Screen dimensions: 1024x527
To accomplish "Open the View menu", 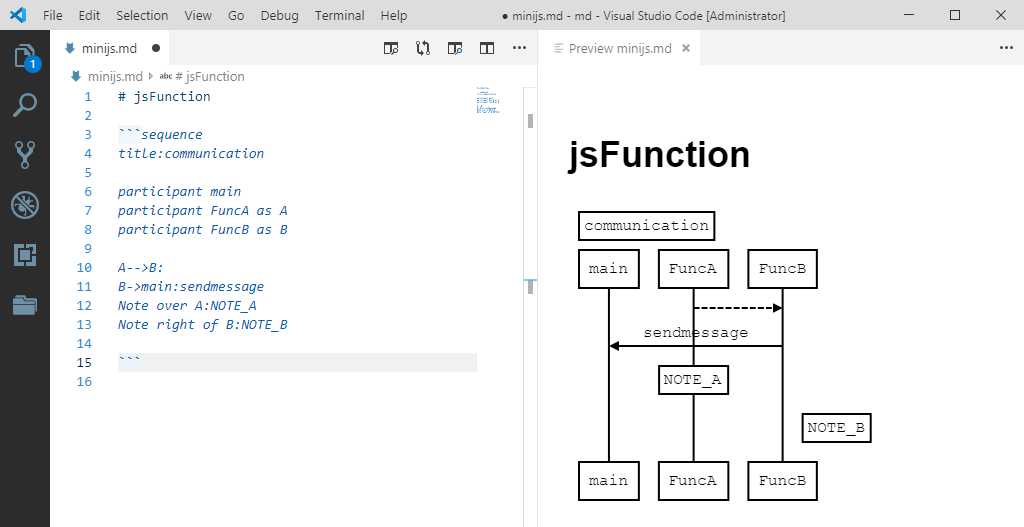I will click(198, 15).
